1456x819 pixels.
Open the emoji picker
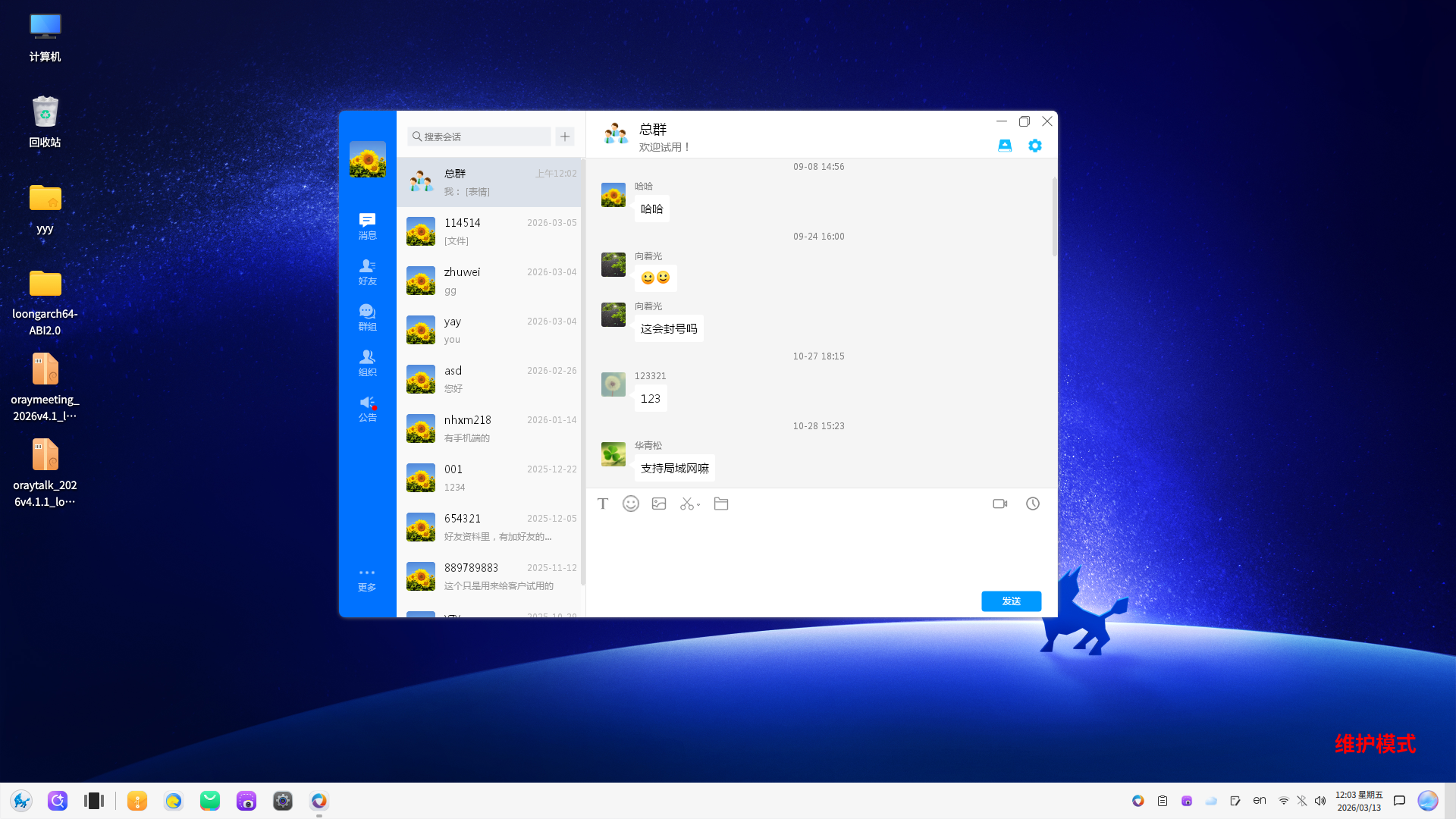click(x=630, y=503)
